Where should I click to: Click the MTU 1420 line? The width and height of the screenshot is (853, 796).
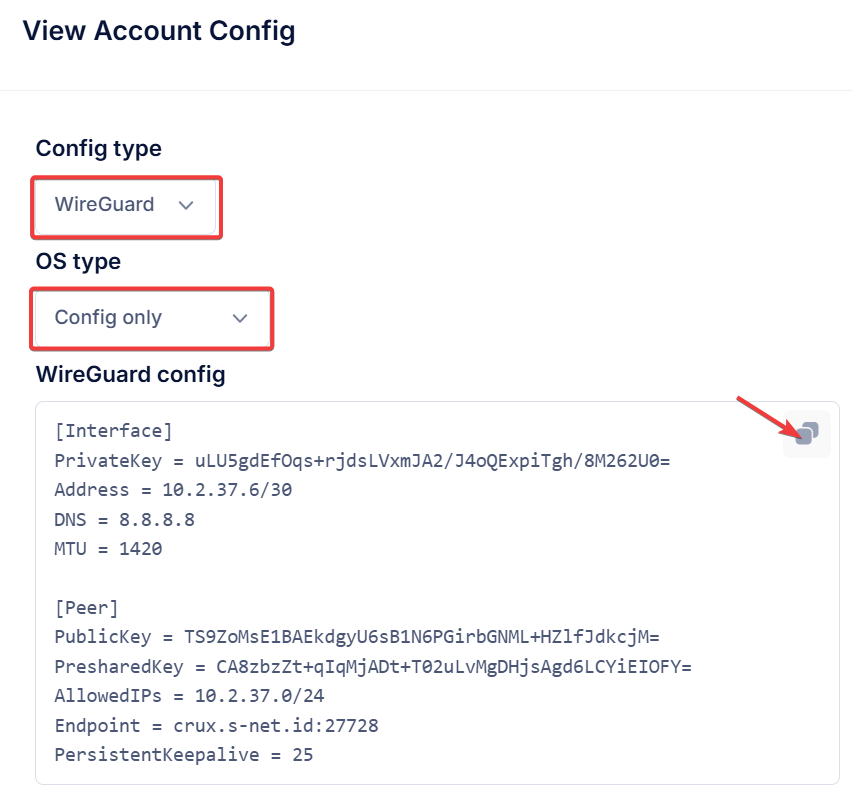click(108, 548)
